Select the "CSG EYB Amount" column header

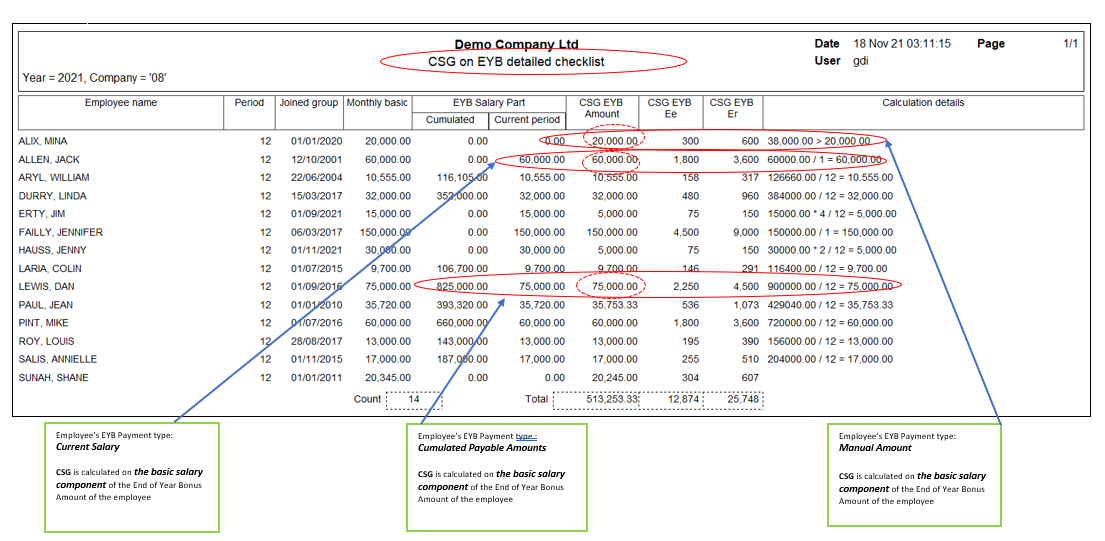click(600, 108)
